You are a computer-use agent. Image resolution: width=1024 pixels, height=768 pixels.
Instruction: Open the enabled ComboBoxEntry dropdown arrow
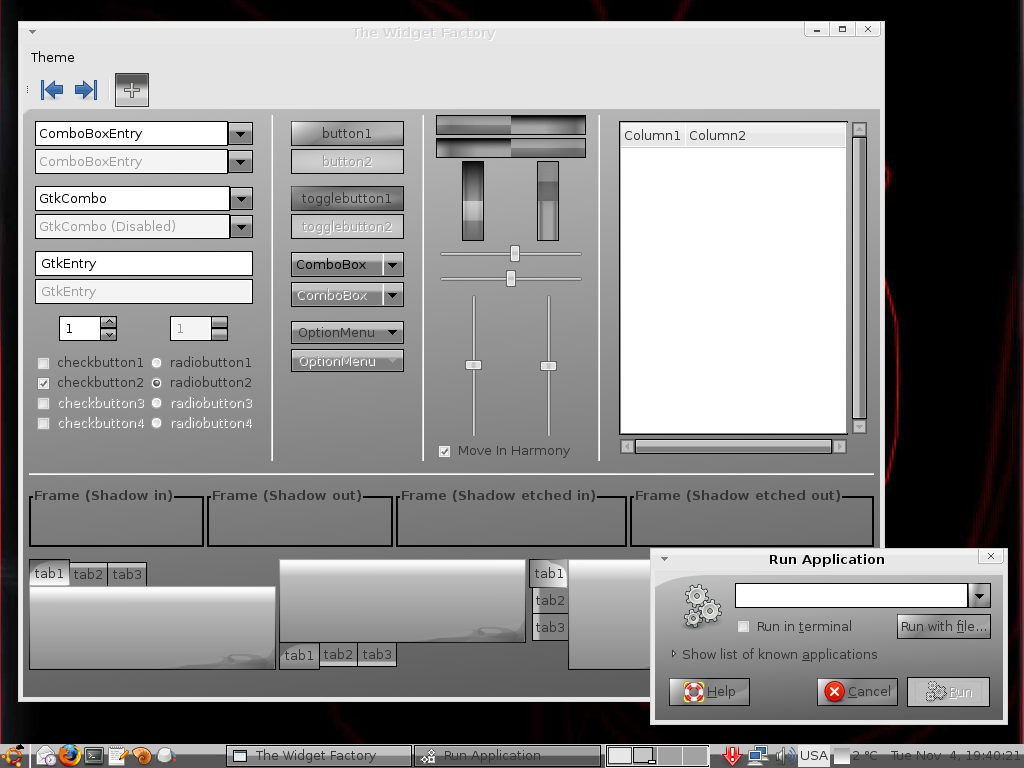pyautogui.click(x=240, y=134)
